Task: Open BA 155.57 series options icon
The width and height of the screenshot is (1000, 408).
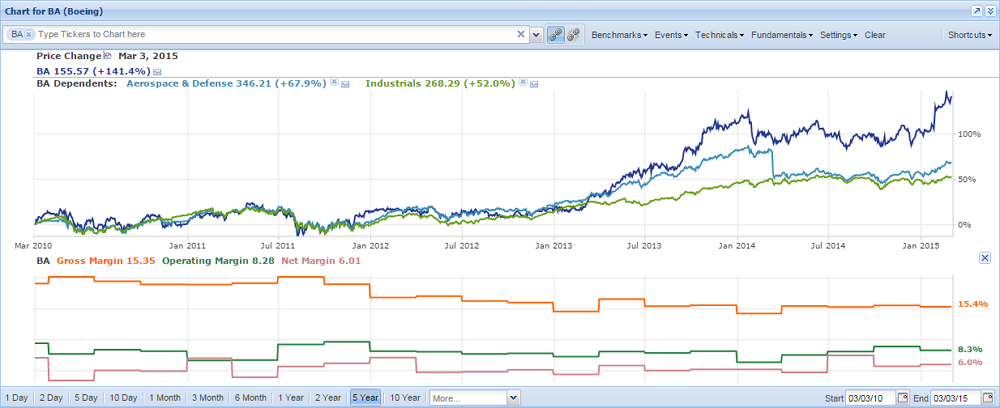Action: coord(157,71)
